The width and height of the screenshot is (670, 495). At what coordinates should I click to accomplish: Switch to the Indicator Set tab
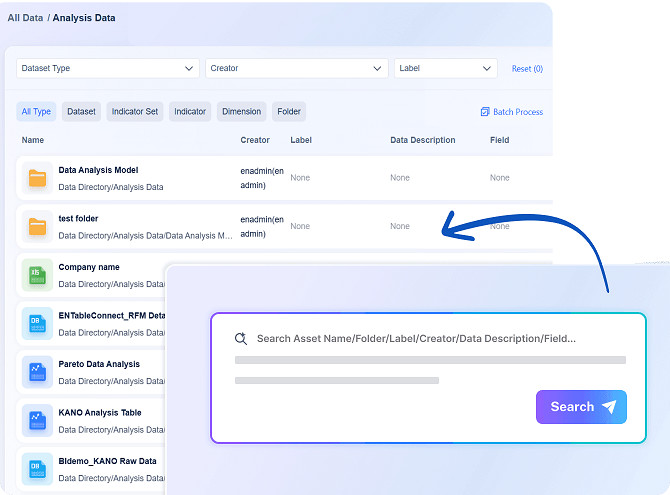point(134,112)
